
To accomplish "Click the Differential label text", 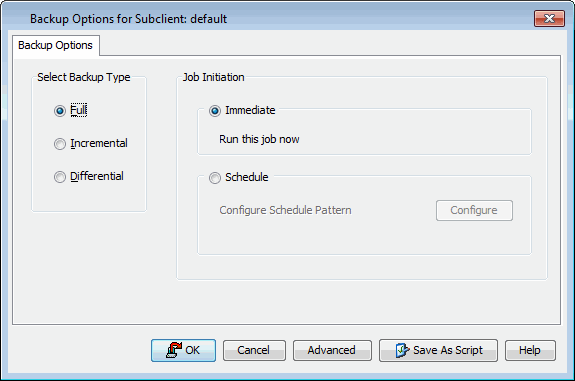I will (x=97, y=176).
